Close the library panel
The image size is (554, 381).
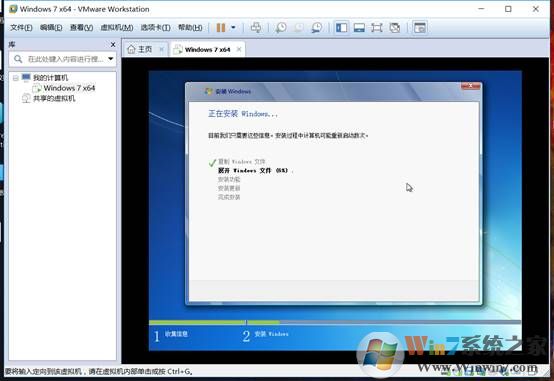(113, 45)
